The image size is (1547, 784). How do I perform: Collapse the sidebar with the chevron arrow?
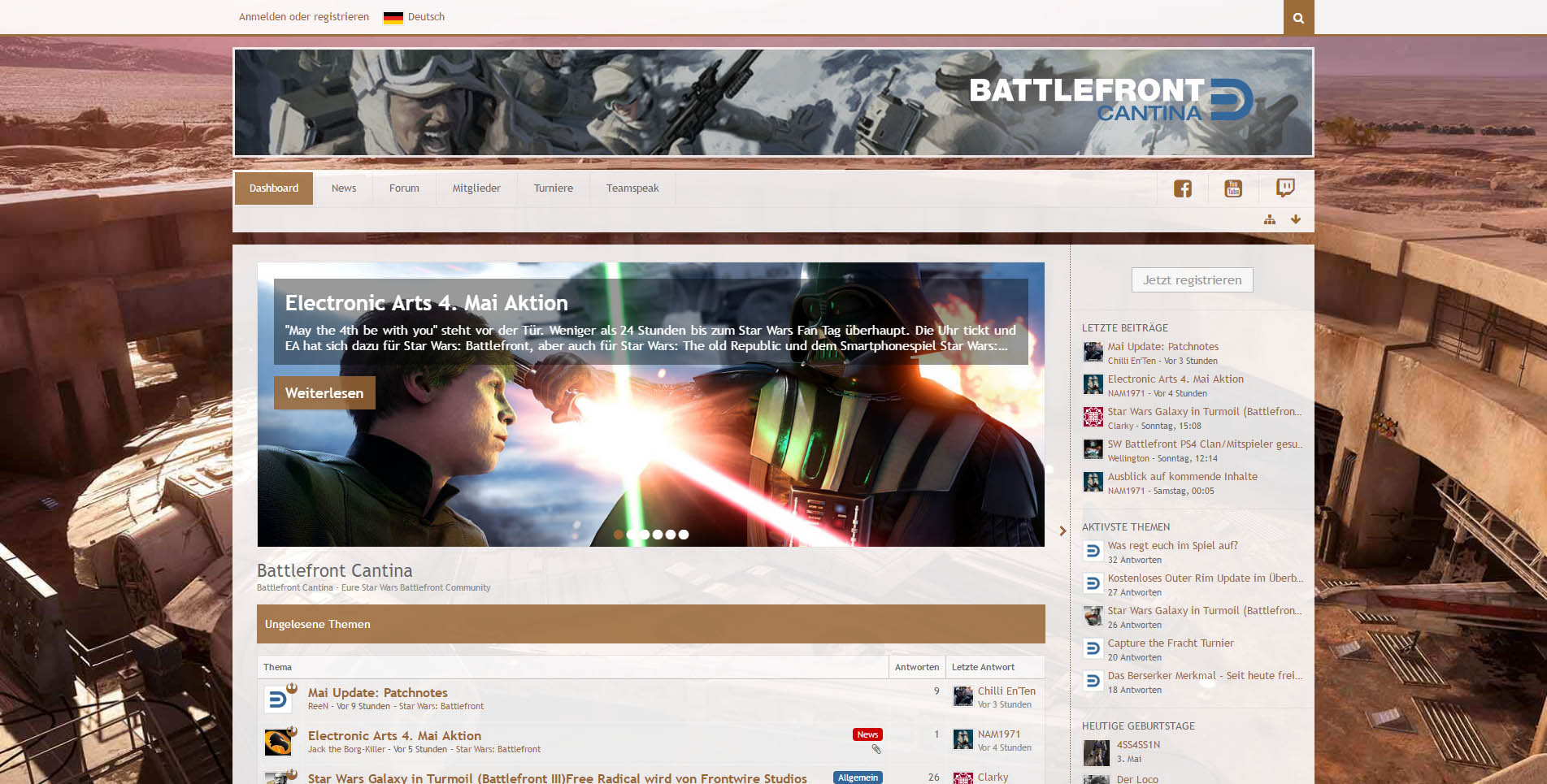pyautogui.click(x=1062, y=531)
